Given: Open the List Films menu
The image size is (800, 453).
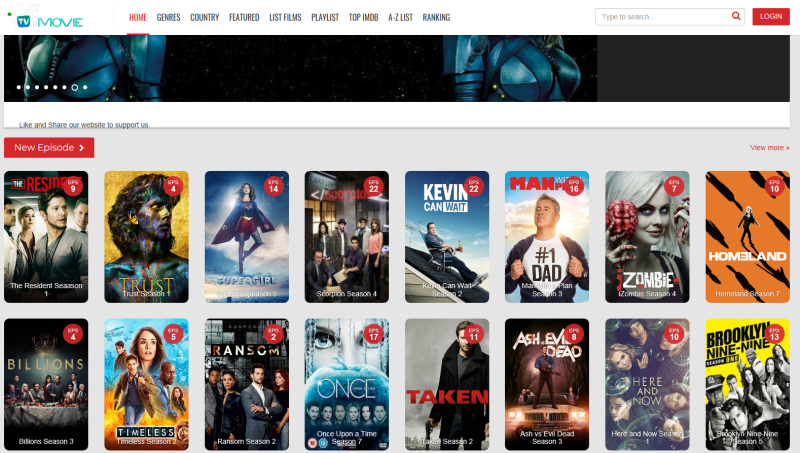Looking at the screenshot, I should pos(285,17).
